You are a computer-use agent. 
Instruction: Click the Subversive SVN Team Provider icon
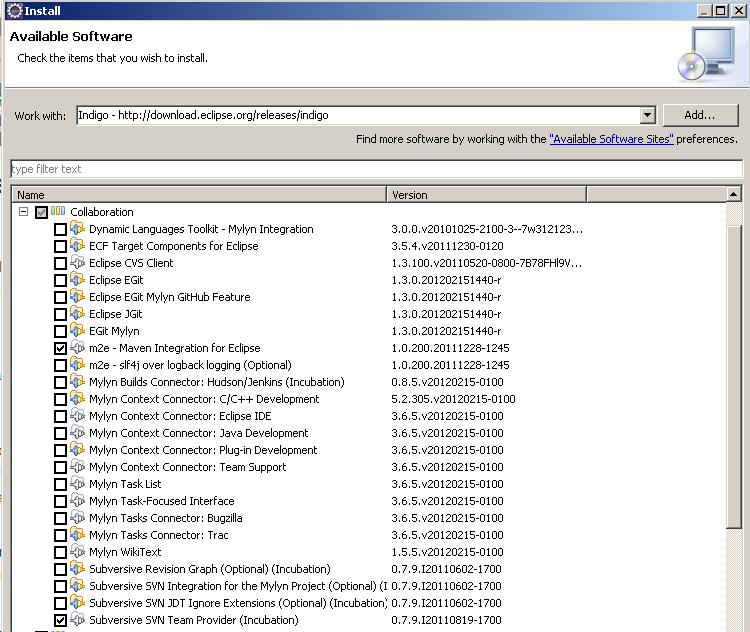(77, 619)
